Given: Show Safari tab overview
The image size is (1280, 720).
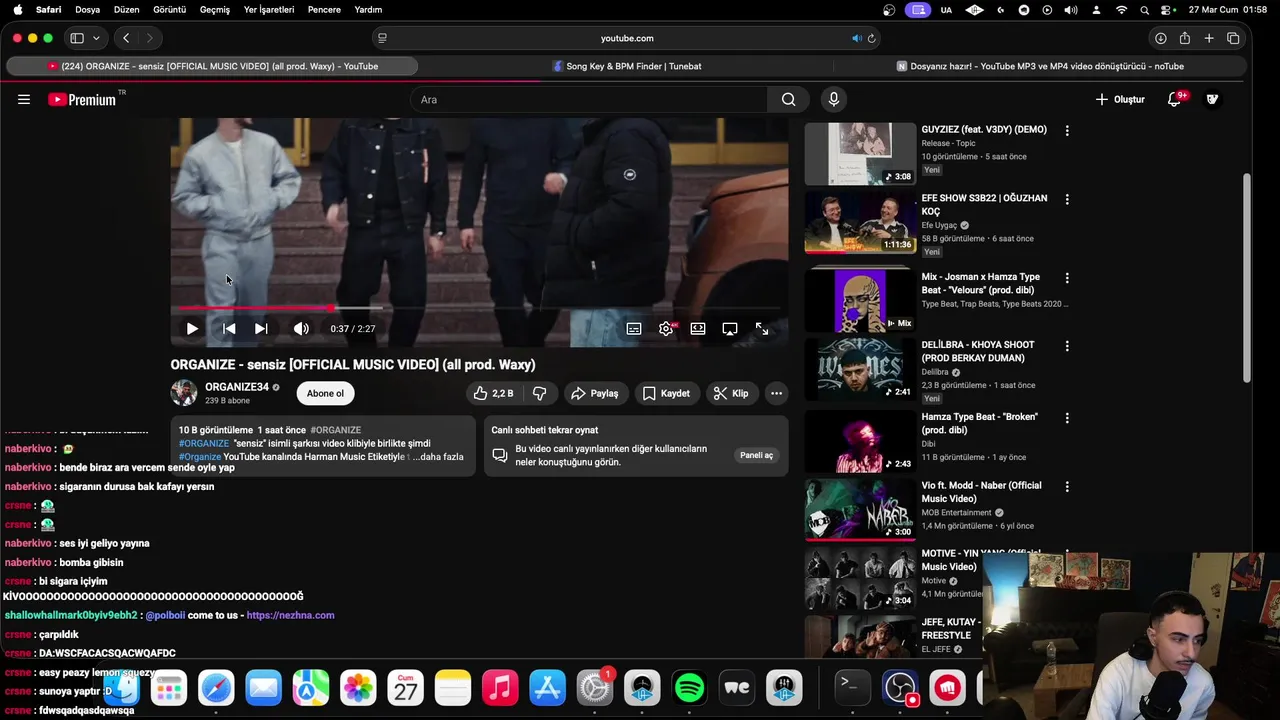Looking at the screenshot, I should point(1233,38).
